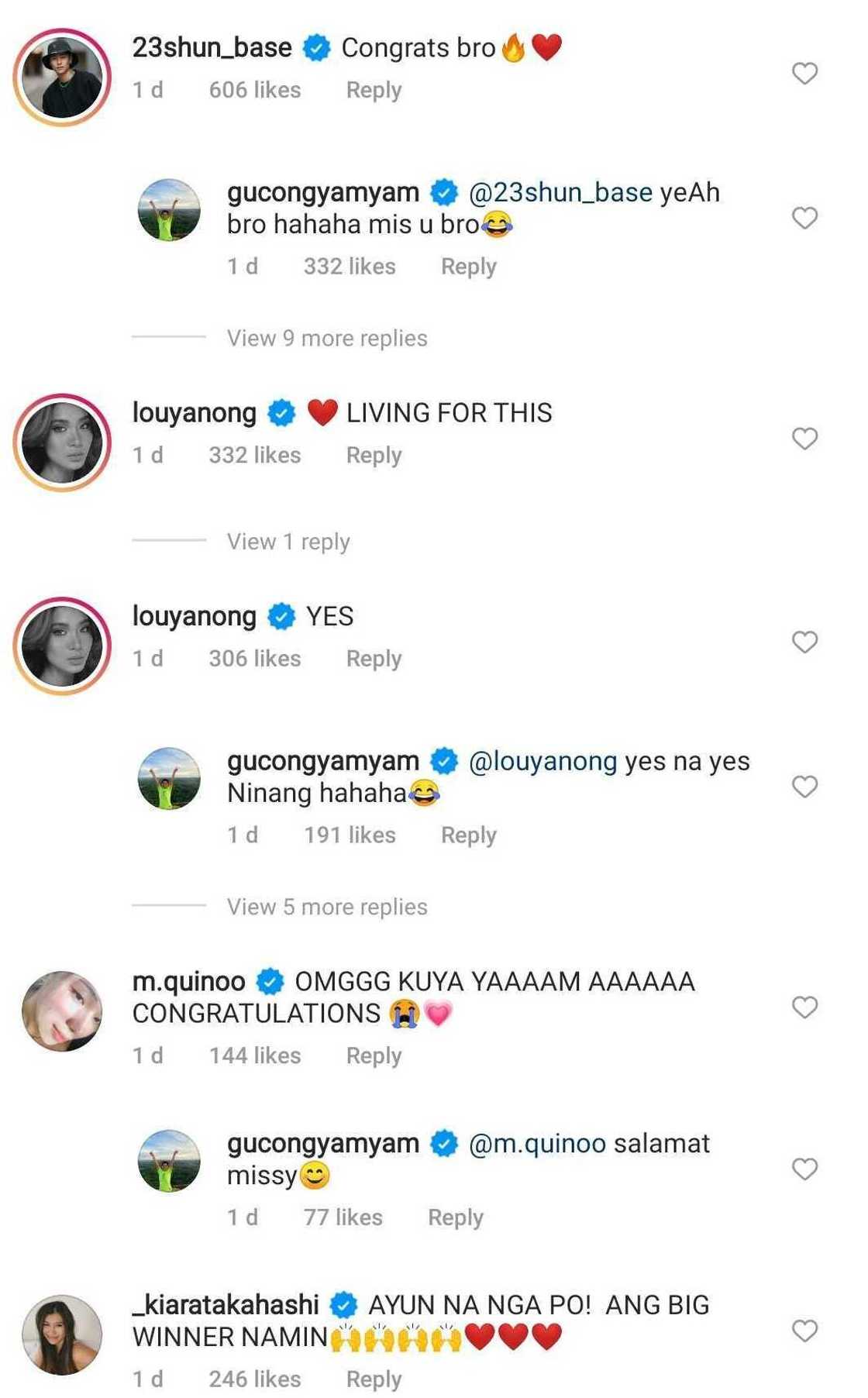Click the verified badge next to 23shun_base
This screenshot has height=1398, width=868.
[316, 48]
